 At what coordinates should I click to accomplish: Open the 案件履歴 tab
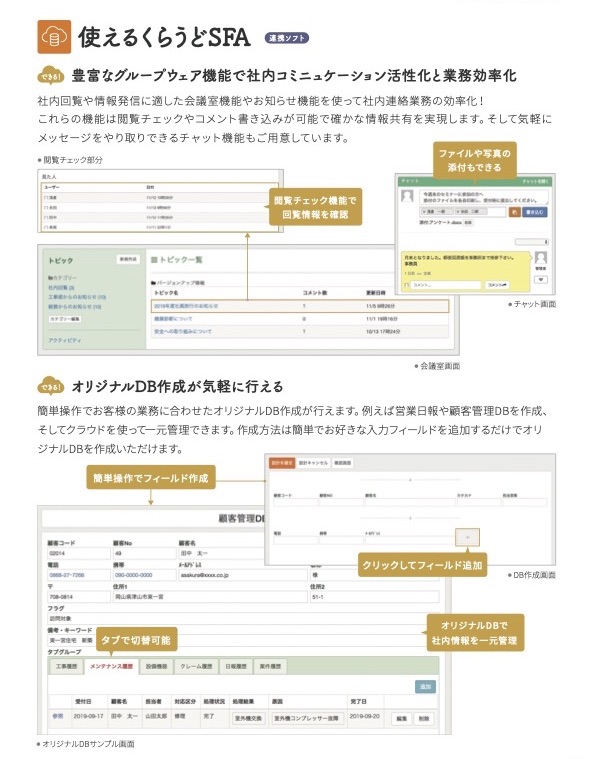(271, 667)
